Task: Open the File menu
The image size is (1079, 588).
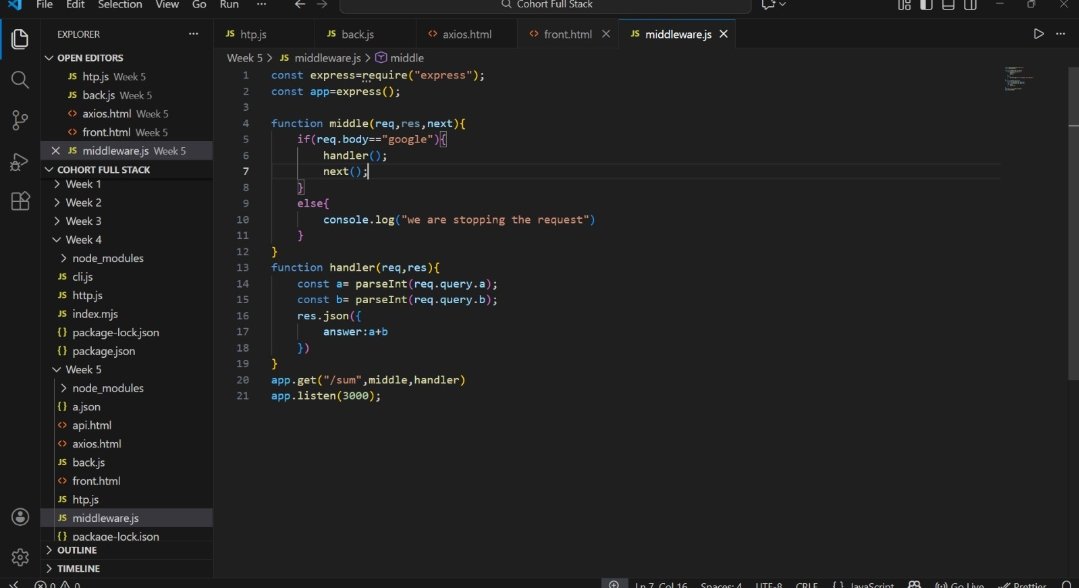Action: click(x=44, y=5)
